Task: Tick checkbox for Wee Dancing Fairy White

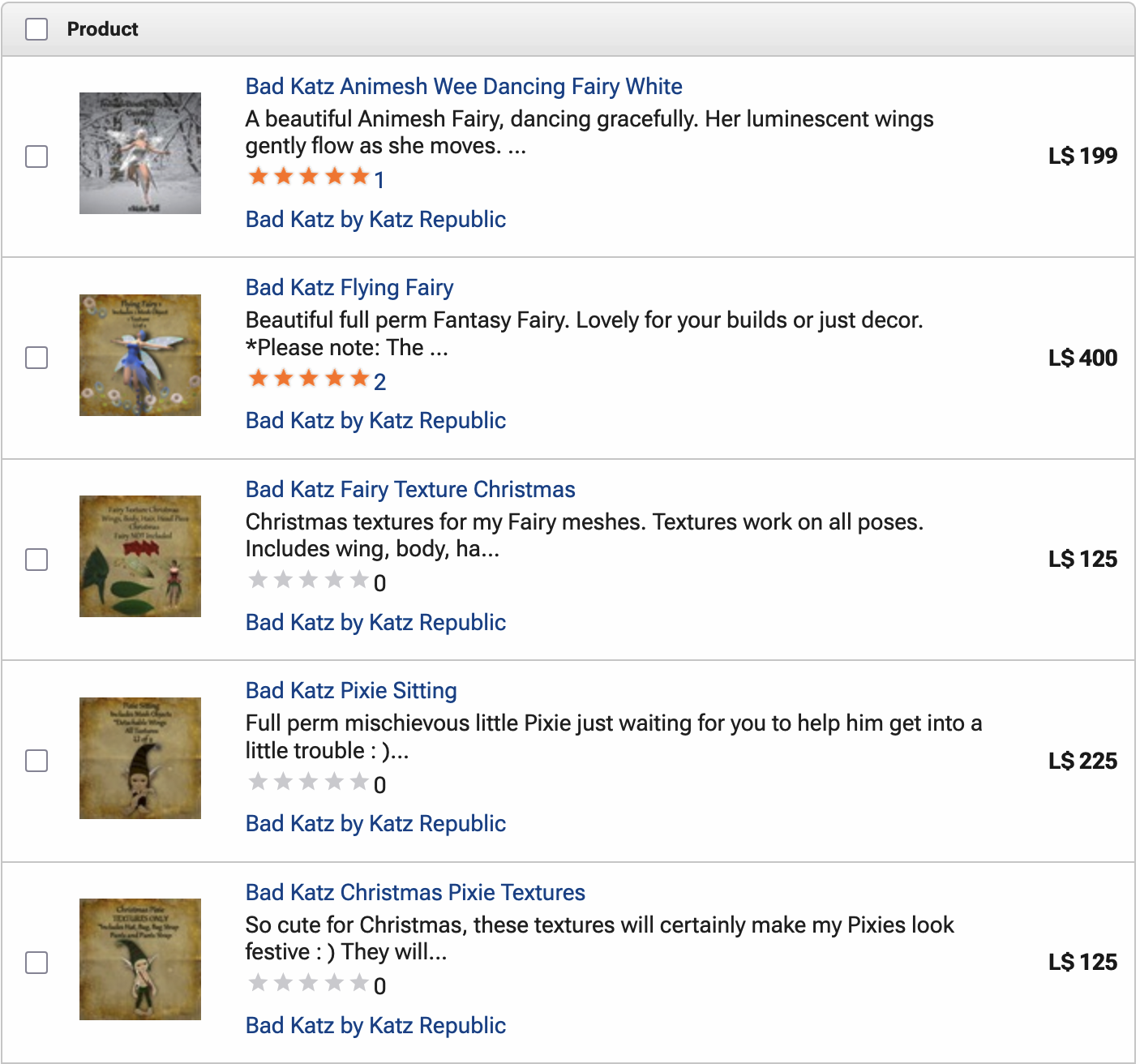Action: pyautogui.click(x=36, y=157)
